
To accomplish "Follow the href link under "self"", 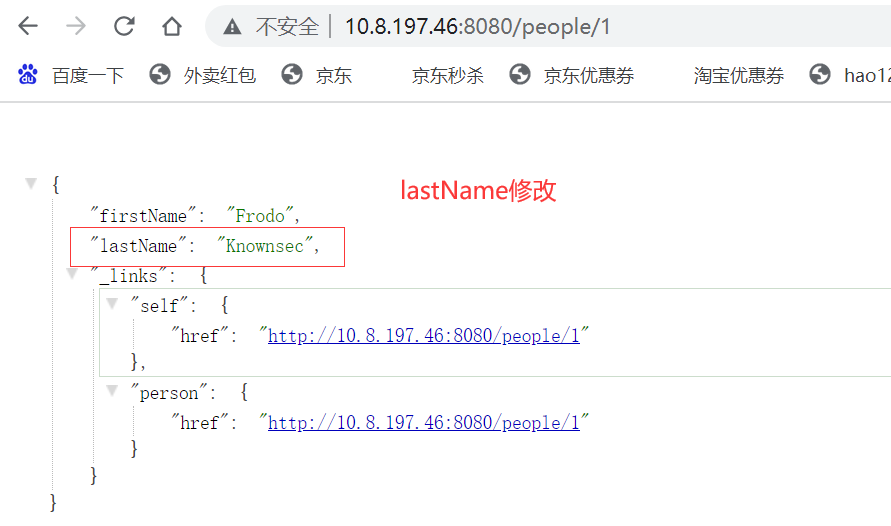I will click(x=424, y=336).
